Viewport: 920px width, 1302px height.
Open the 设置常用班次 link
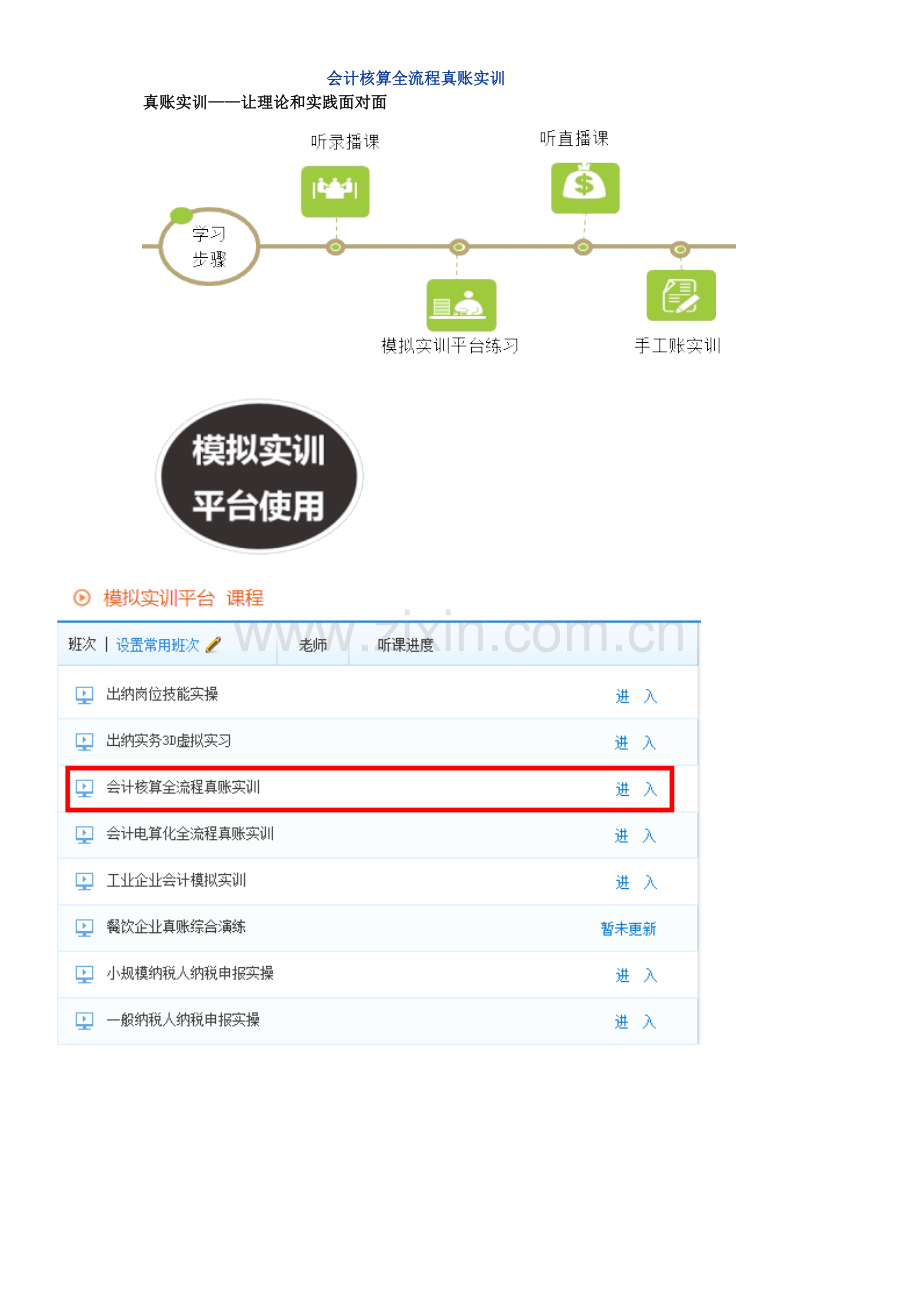pos(157,645)
